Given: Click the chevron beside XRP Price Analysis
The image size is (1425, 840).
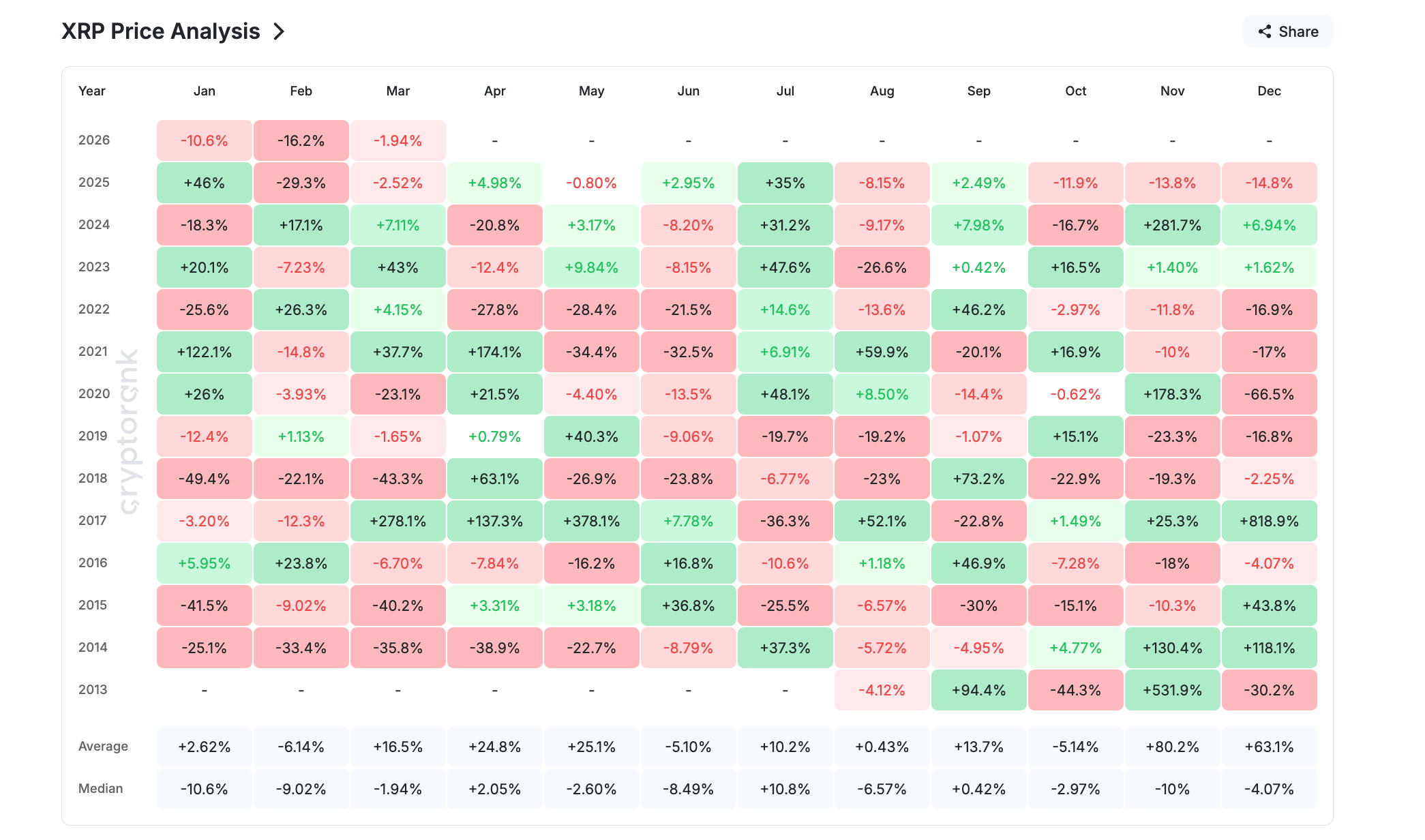Looking at the screenshot, I should tap(279, 31).
